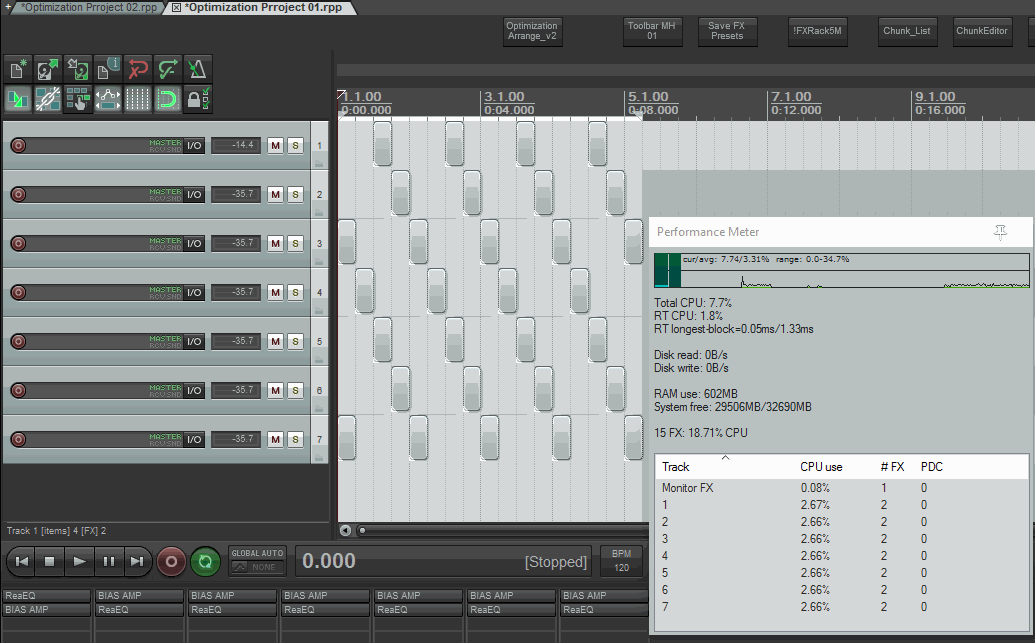Toggle snap via the magnet icon
Viewport: 1035px width, 643px height.
coord(168,99)
